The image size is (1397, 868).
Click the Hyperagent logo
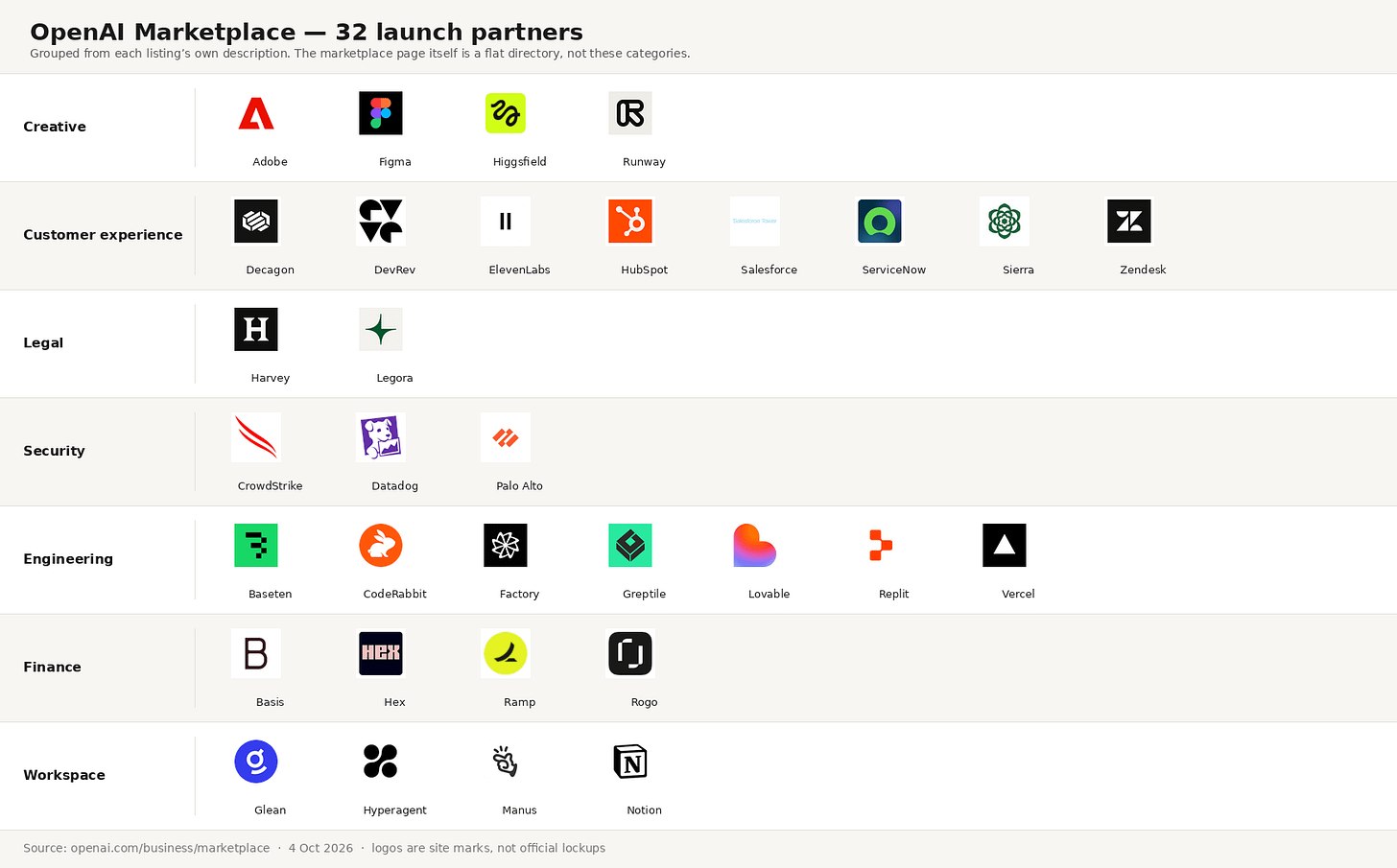pos(381,762)
